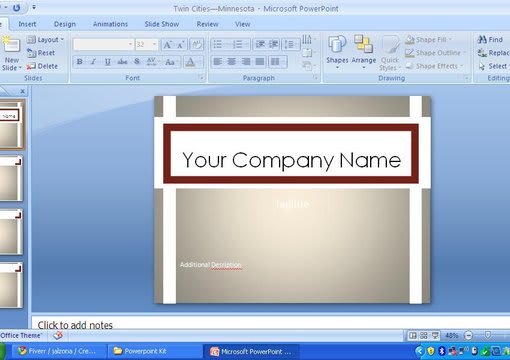Toggle Bold formatting

coord(79,62)
